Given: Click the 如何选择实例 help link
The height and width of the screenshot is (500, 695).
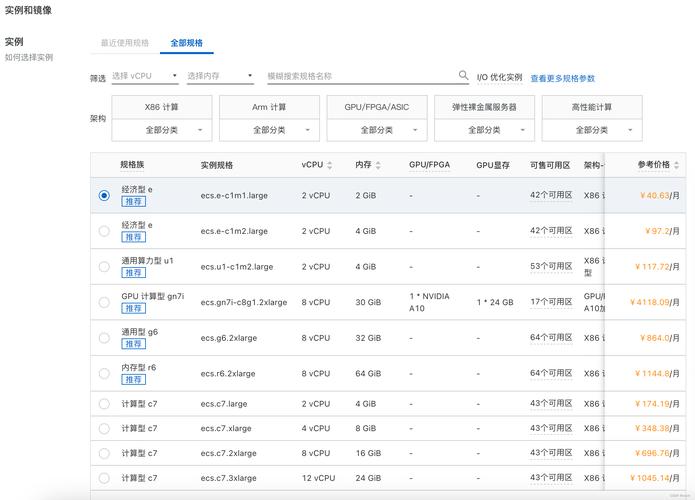Looking at the screenshot, I should [x=29, y=58].
